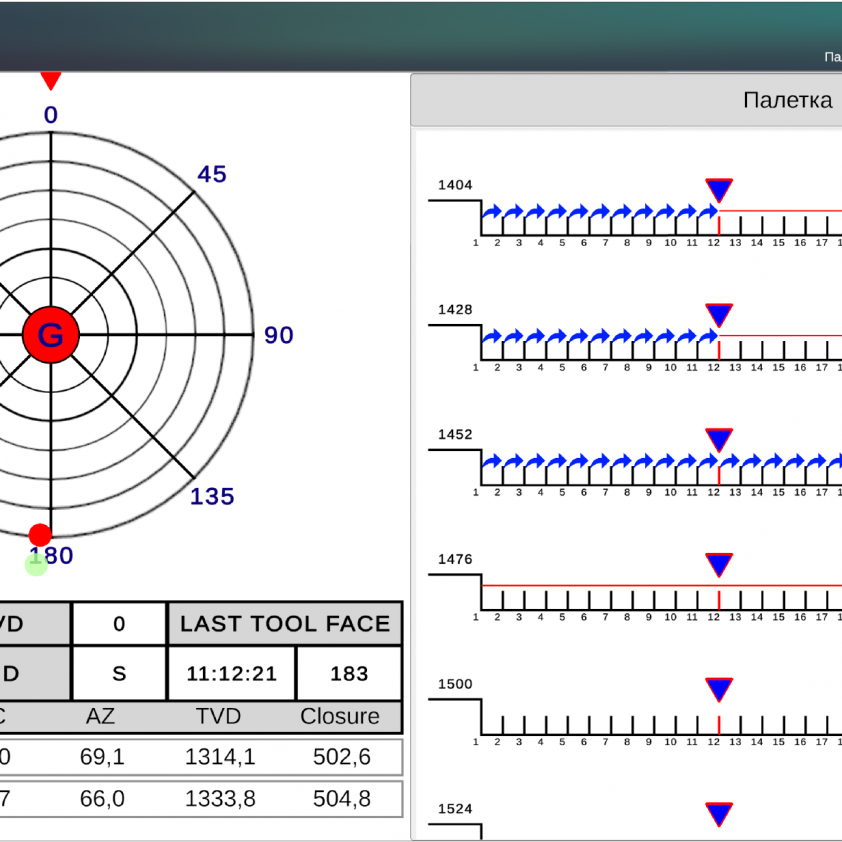Click the LAST TOOL FACE header cell

click(x=285, y=624)
